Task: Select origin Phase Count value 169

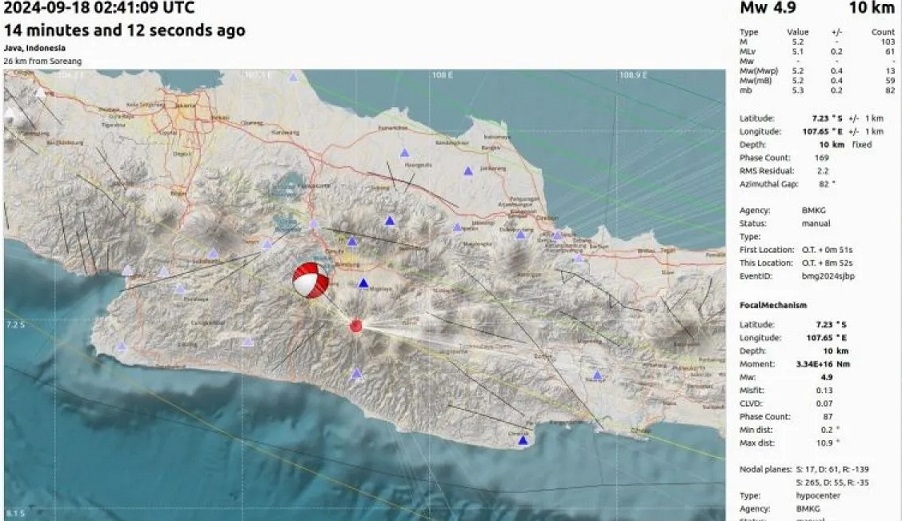Action: (x=822, y=158)
